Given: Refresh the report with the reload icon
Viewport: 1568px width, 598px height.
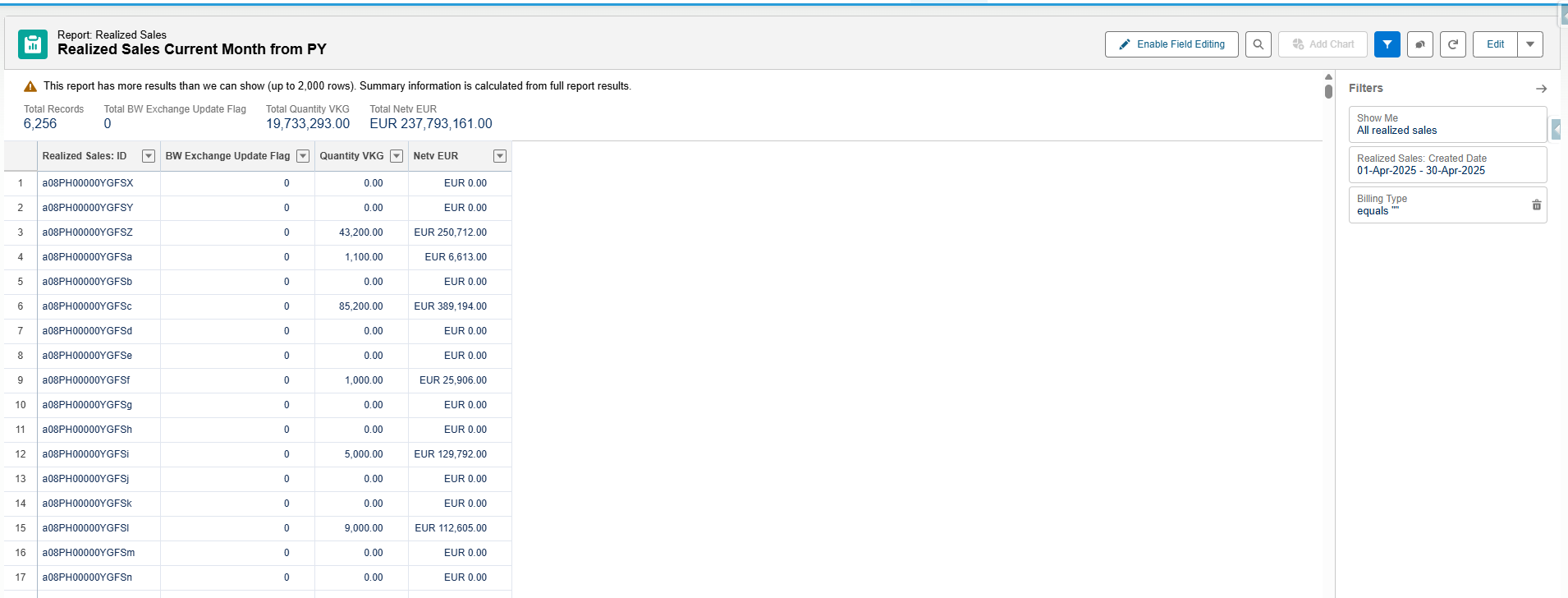Looking at the screenshot, I should click(x=1452, y=44).
